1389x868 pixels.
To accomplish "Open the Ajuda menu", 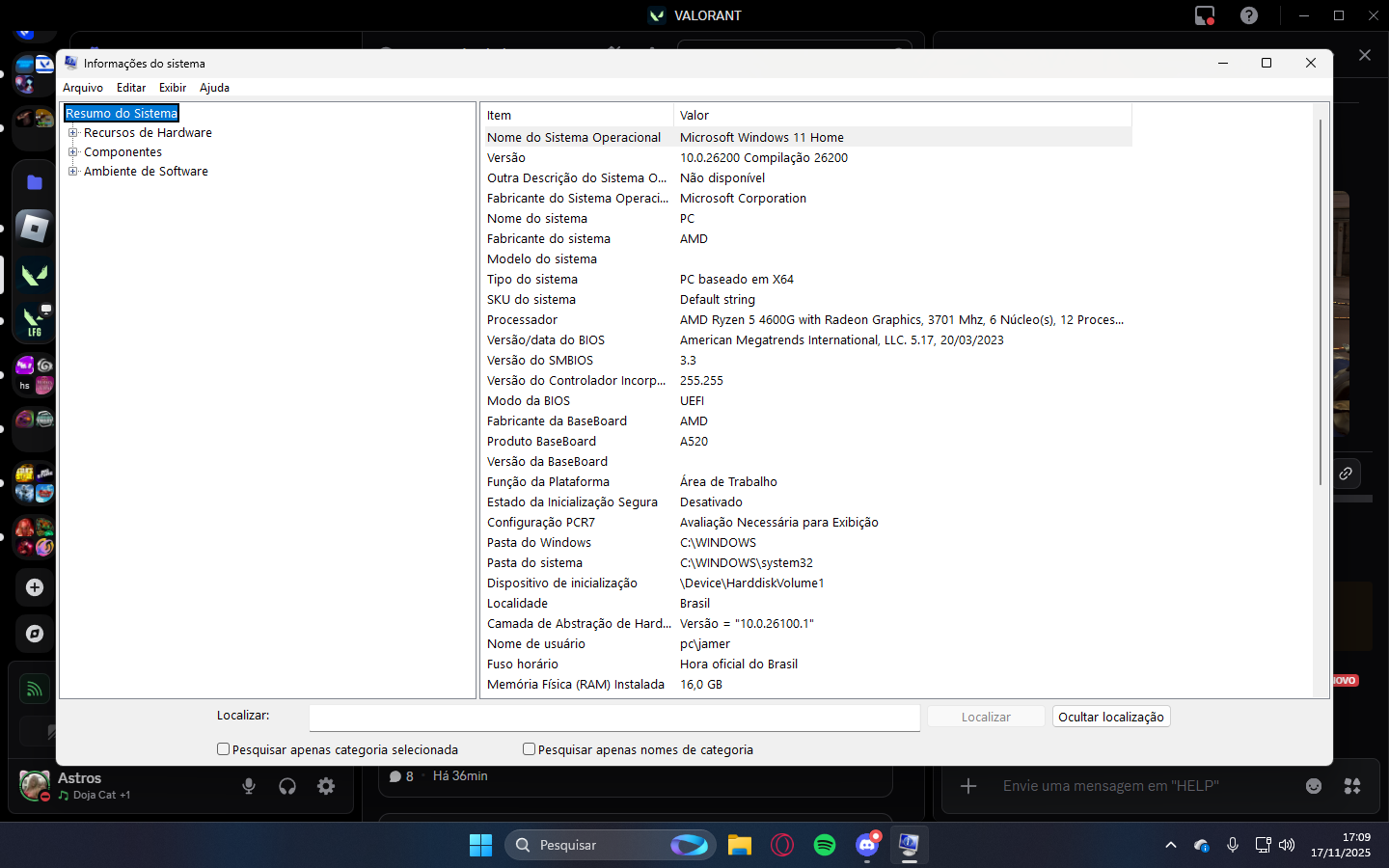I will pos(214,88).
